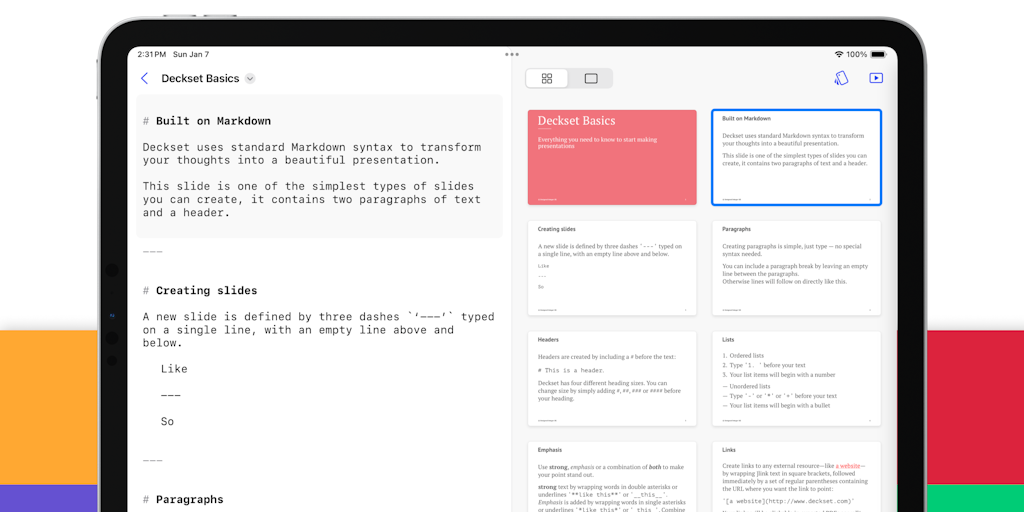This screenshot has height=512, width=1024.
Task: Click the '# Paragraphs' heading in editor
Action: [x=183, y=500]
